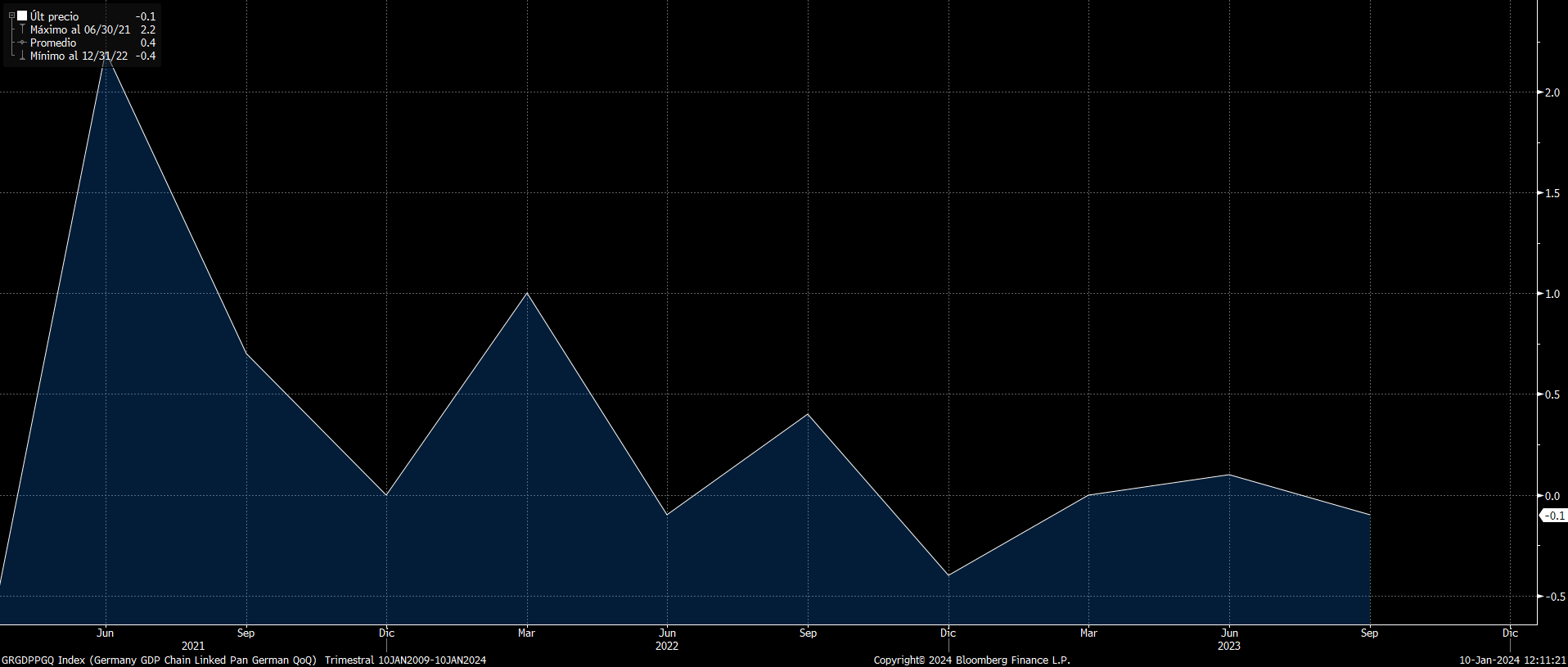
Task: Select the Mínimo al 12/31/22 legend entry
Action: point(79,56)
